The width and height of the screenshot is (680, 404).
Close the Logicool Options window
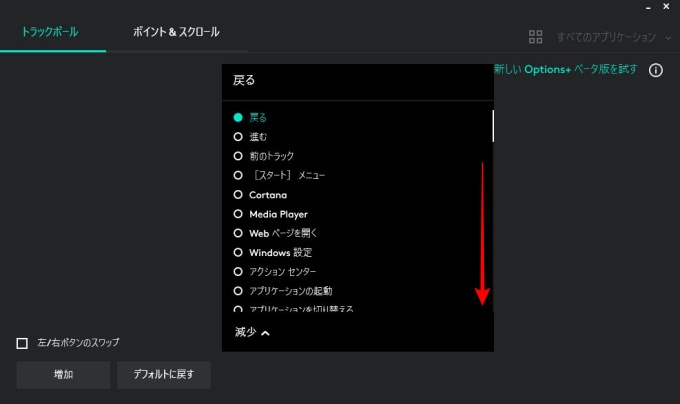666,7
